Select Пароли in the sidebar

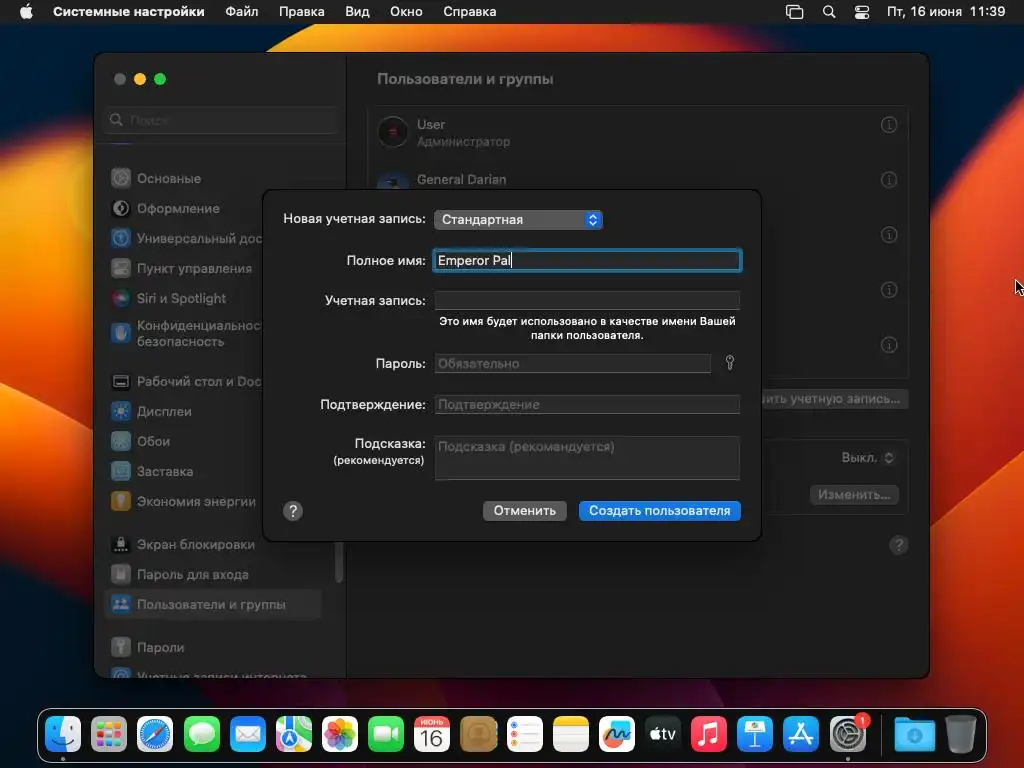pos(213,648)
